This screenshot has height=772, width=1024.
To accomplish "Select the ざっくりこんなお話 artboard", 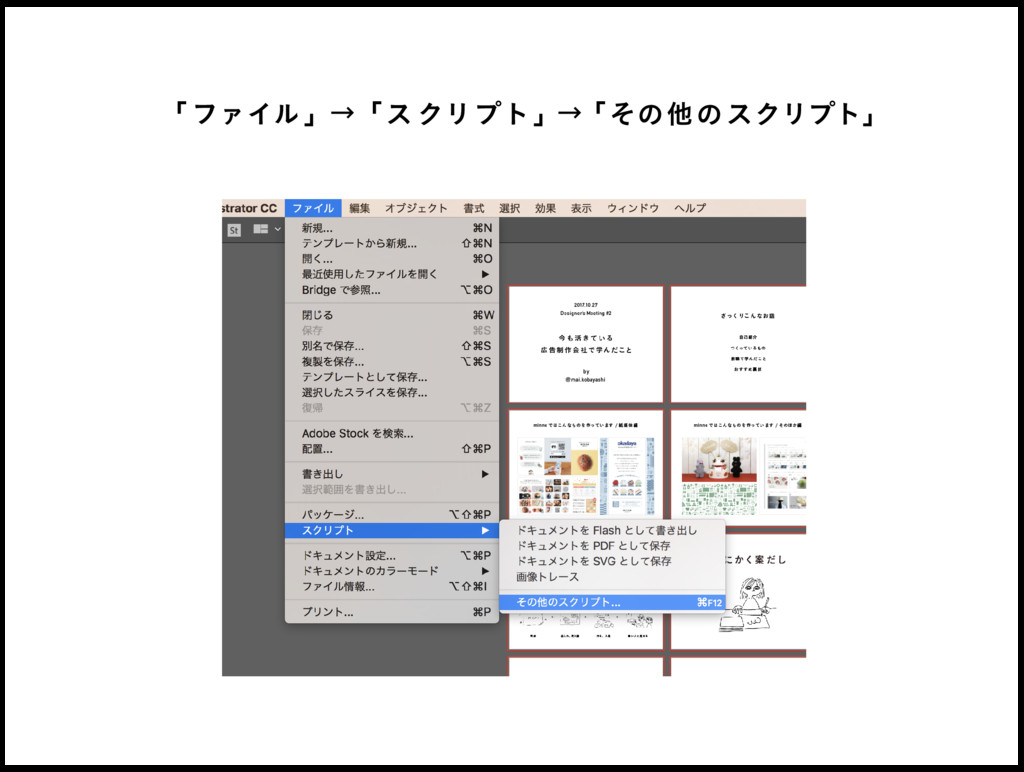I will [739, 344].
